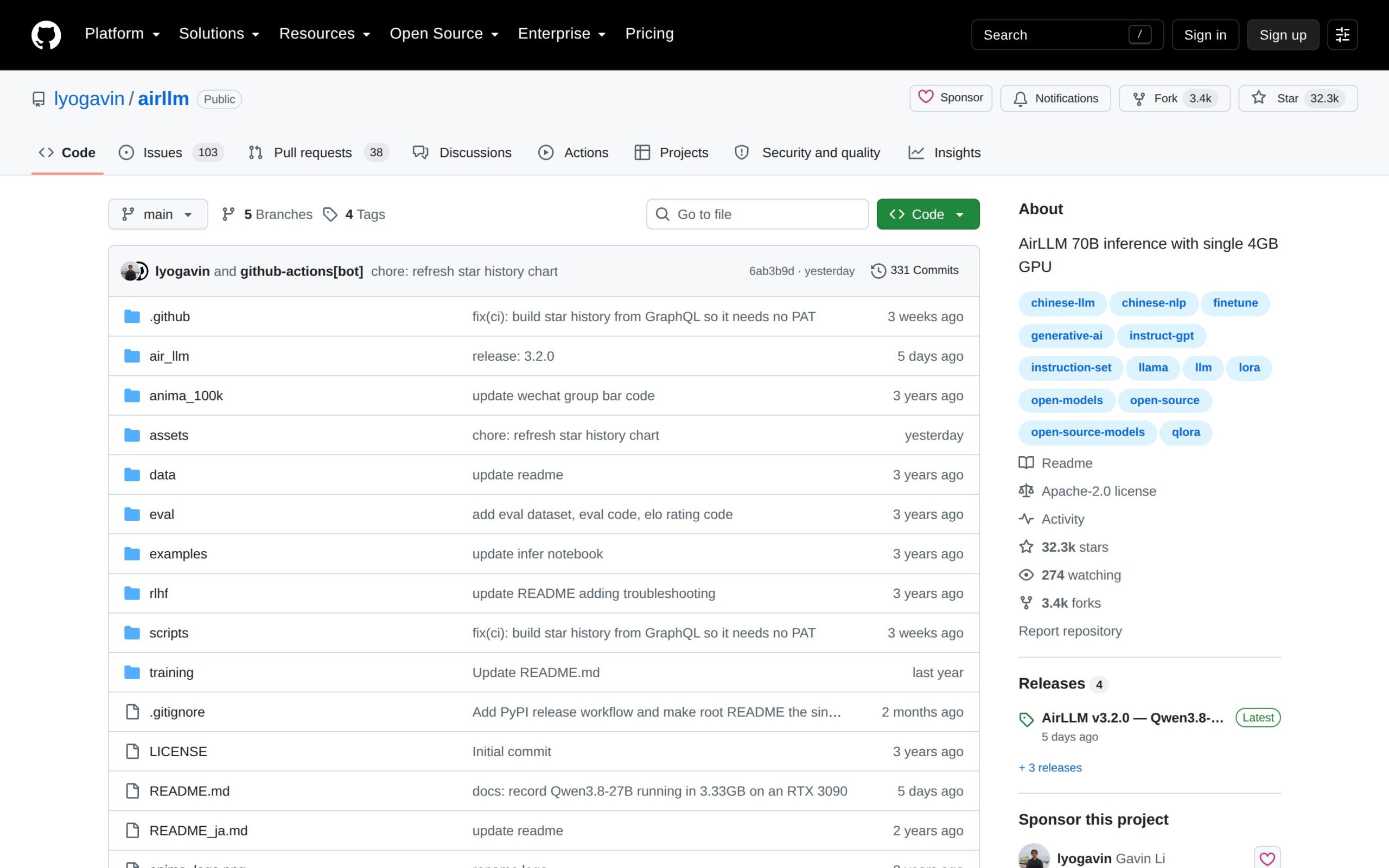This screenshot has height=868, width=1389.
Task: Open the GitHub homepage logo
Action: tap(46, 34)
